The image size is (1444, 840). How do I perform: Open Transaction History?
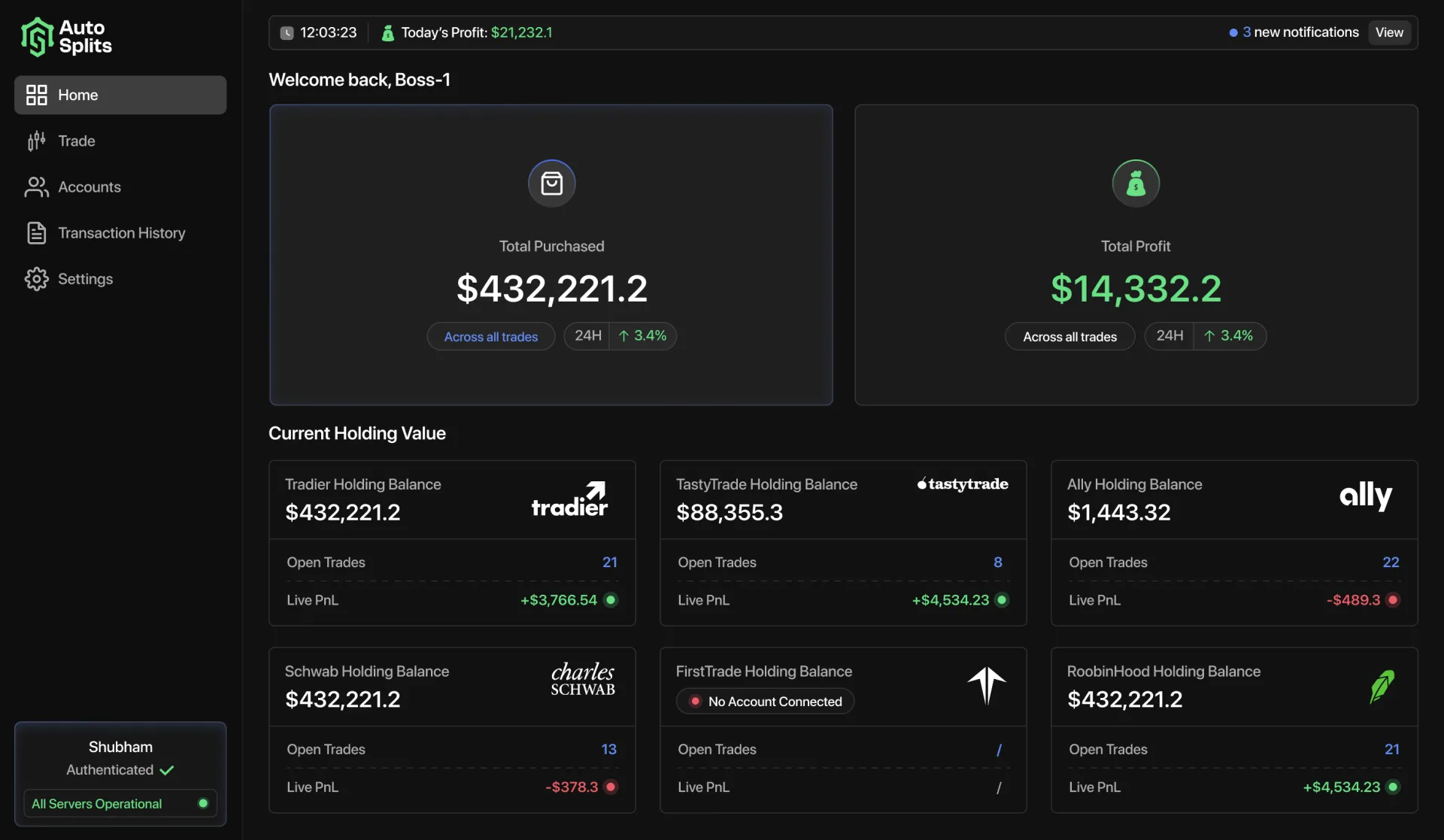(120, 233)
